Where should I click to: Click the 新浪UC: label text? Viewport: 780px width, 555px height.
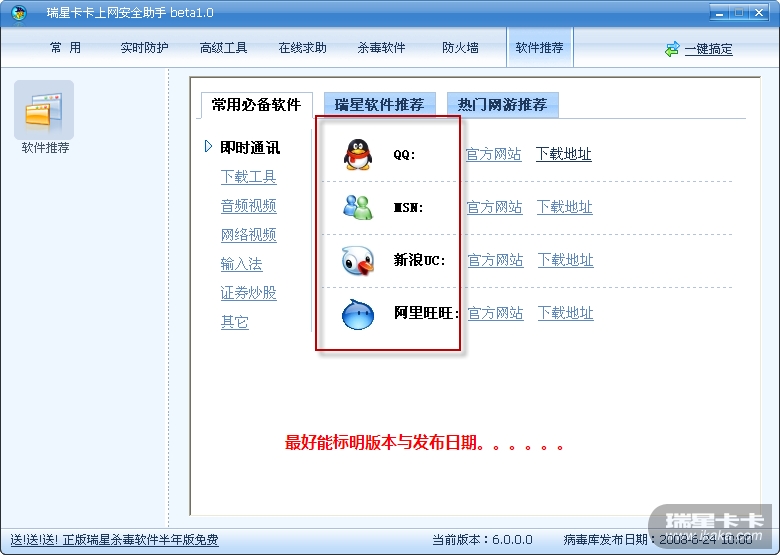[x=419, y=260]
